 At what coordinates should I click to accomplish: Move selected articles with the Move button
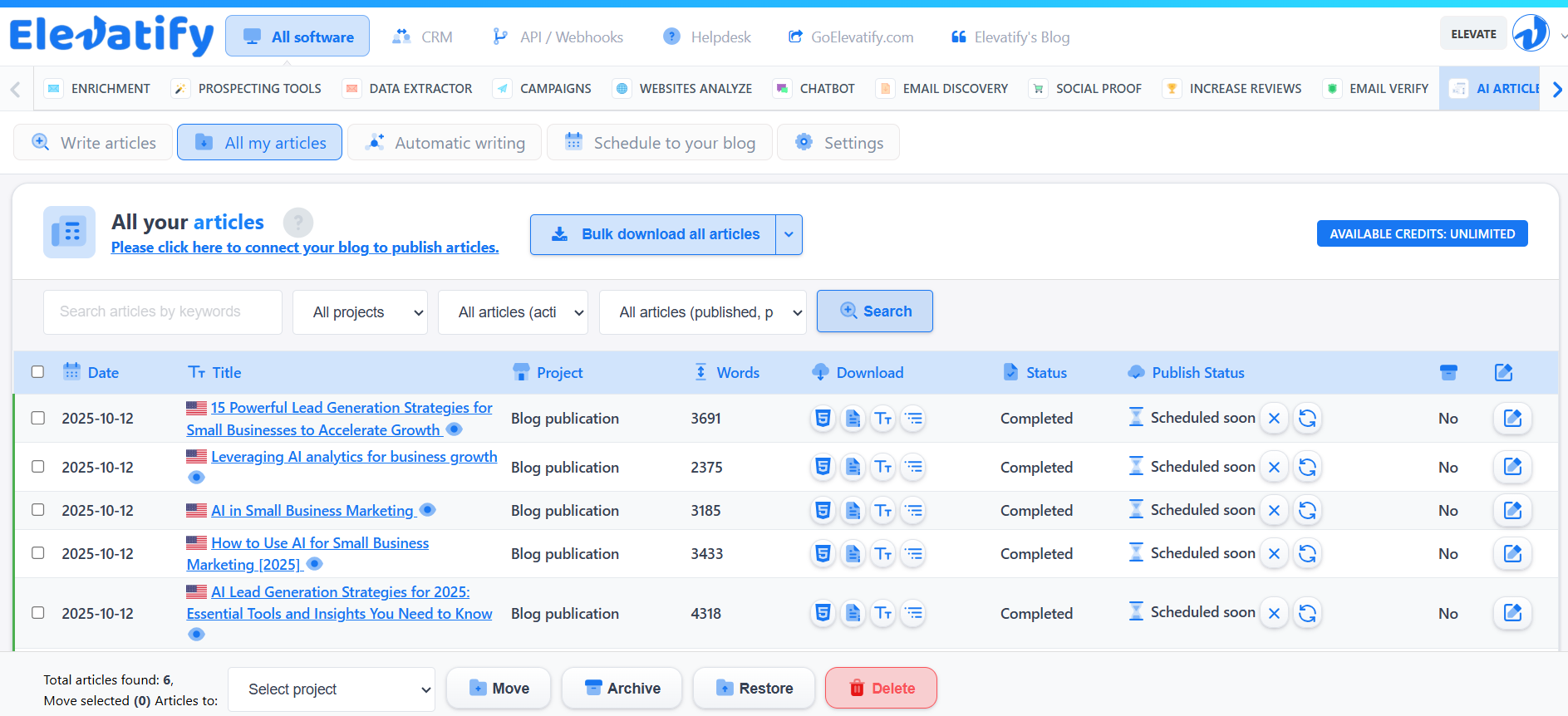click(499, 689)
